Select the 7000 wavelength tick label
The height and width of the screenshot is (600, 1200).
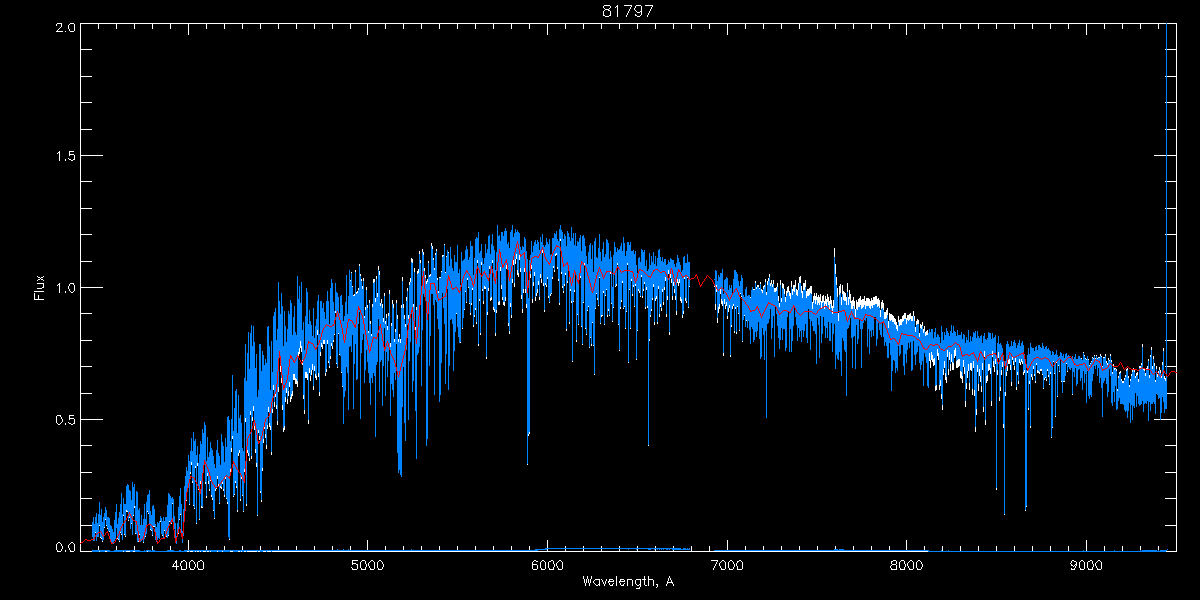click(727, 564)
